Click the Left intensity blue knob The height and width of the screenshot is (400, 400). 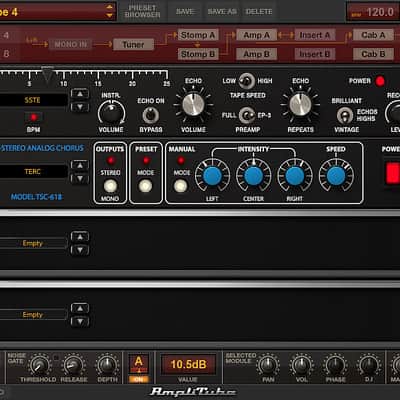pyautogui.click(x=212, y=176)
